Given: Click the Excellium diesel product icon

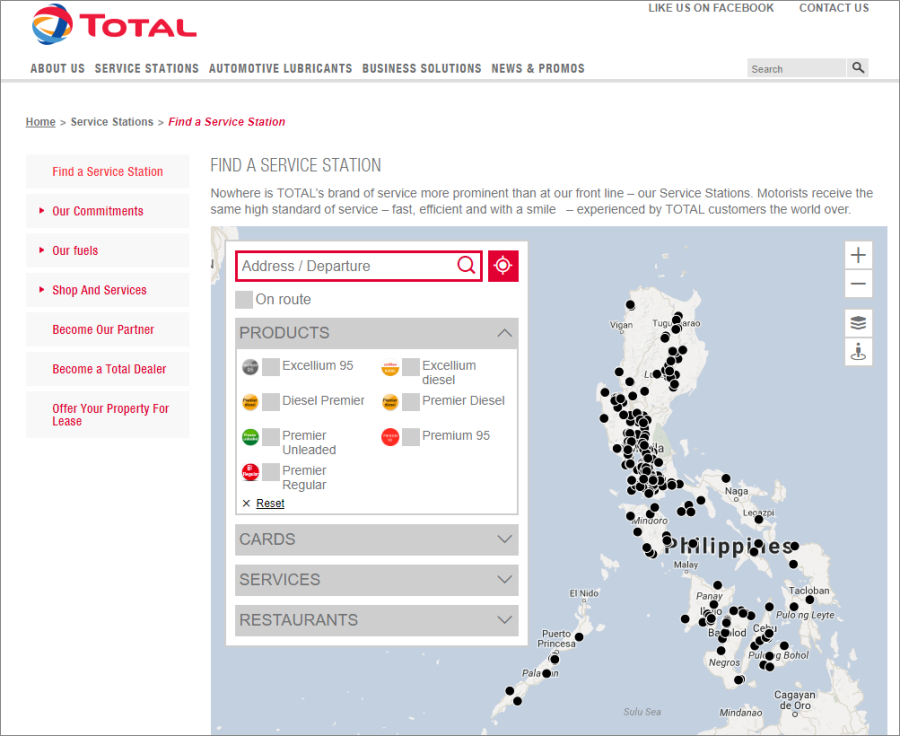Looking at the screenshot, I should pyautogui.click(x=390, y=367).
